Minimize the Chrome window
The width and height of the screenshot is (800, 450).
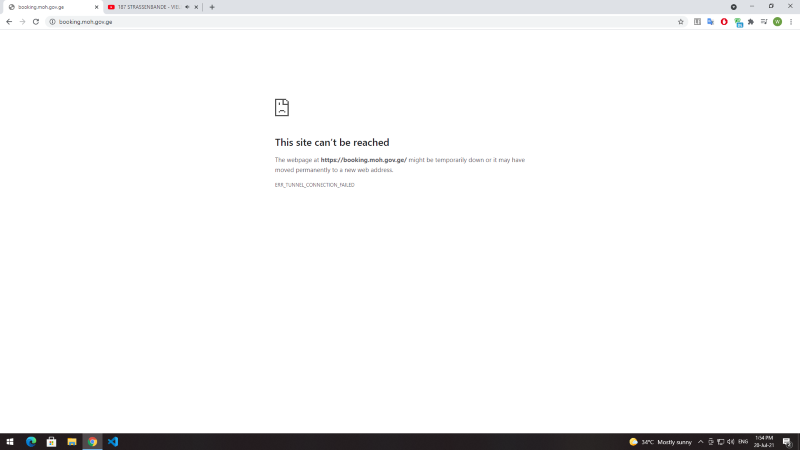pos(752,6)
